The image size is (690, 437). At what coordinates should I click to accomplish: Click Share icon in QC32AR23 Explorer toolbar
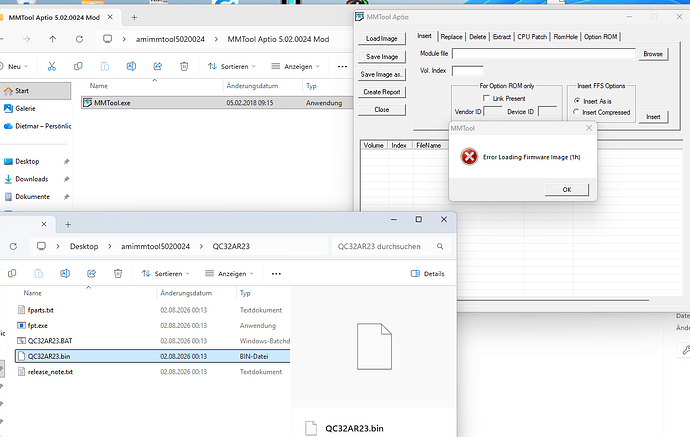tap(91, 273)
